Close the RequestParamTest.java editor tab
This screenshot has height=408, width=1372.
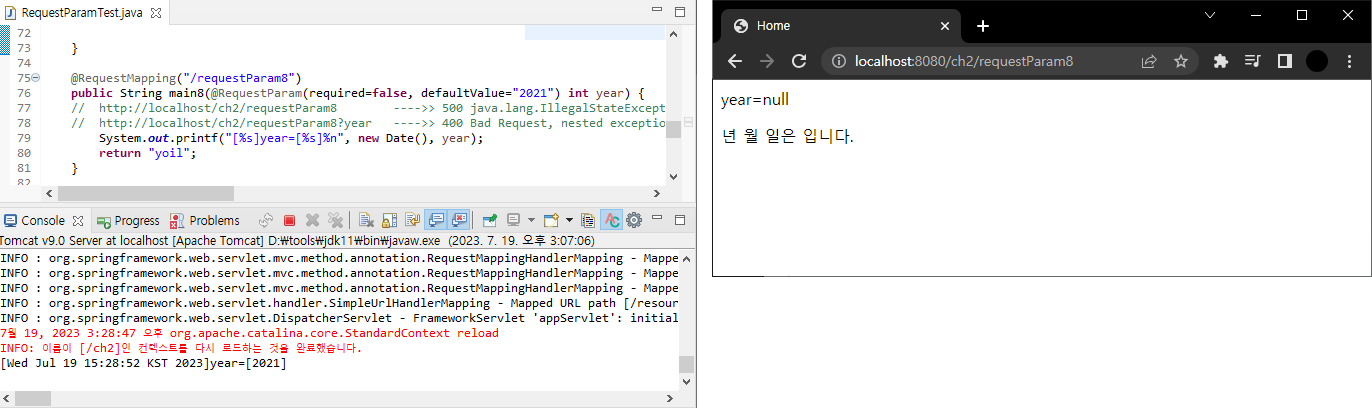coord(156,12)
